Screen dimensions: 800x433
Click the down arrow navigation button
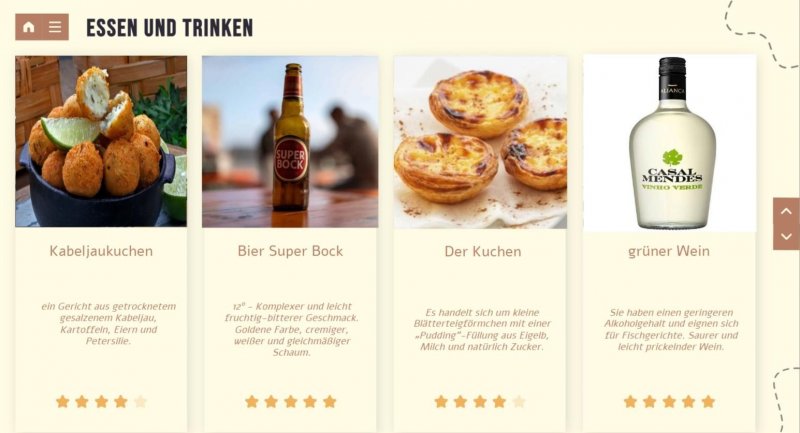(x=786, y=237)
